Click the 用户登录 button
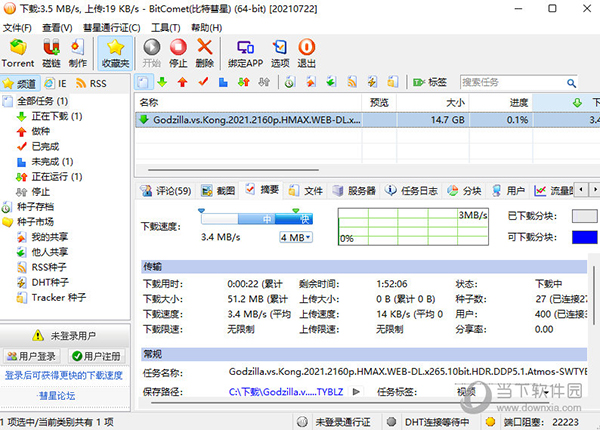600x430 pixels. [x=32, y=356]
